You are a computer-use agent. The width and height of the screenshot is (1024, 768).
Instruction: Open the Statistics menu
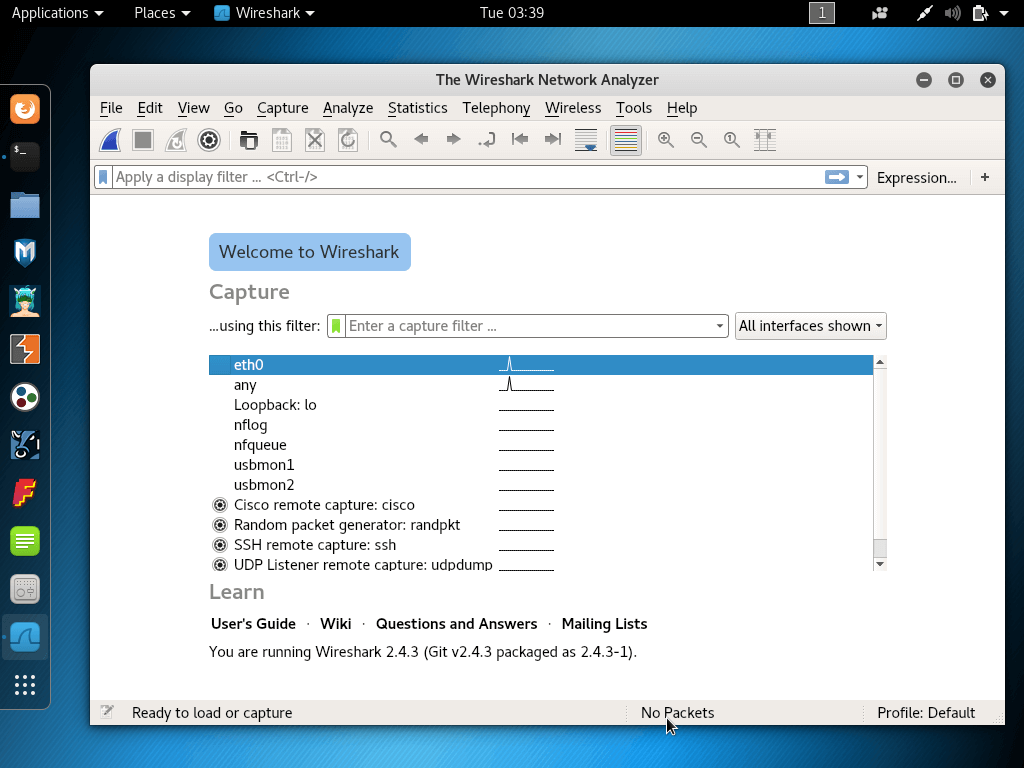click(417, 108)
